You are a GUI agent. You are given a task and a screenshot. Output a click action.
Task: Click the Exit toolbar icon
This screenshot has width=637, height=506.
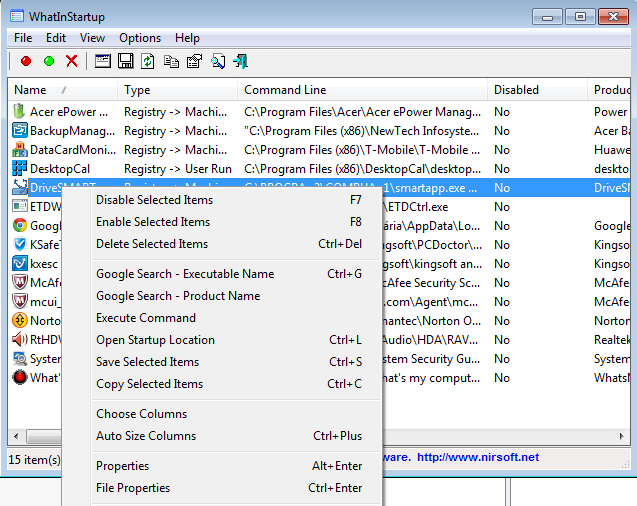[x=240, y=61]
